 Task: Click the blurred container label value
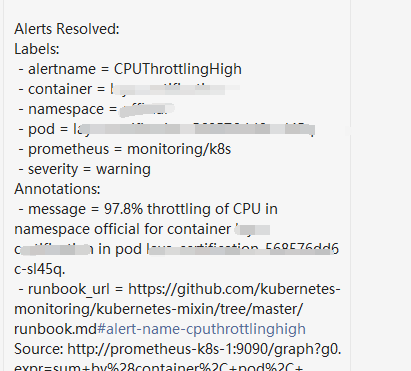(x=175, y=89)
